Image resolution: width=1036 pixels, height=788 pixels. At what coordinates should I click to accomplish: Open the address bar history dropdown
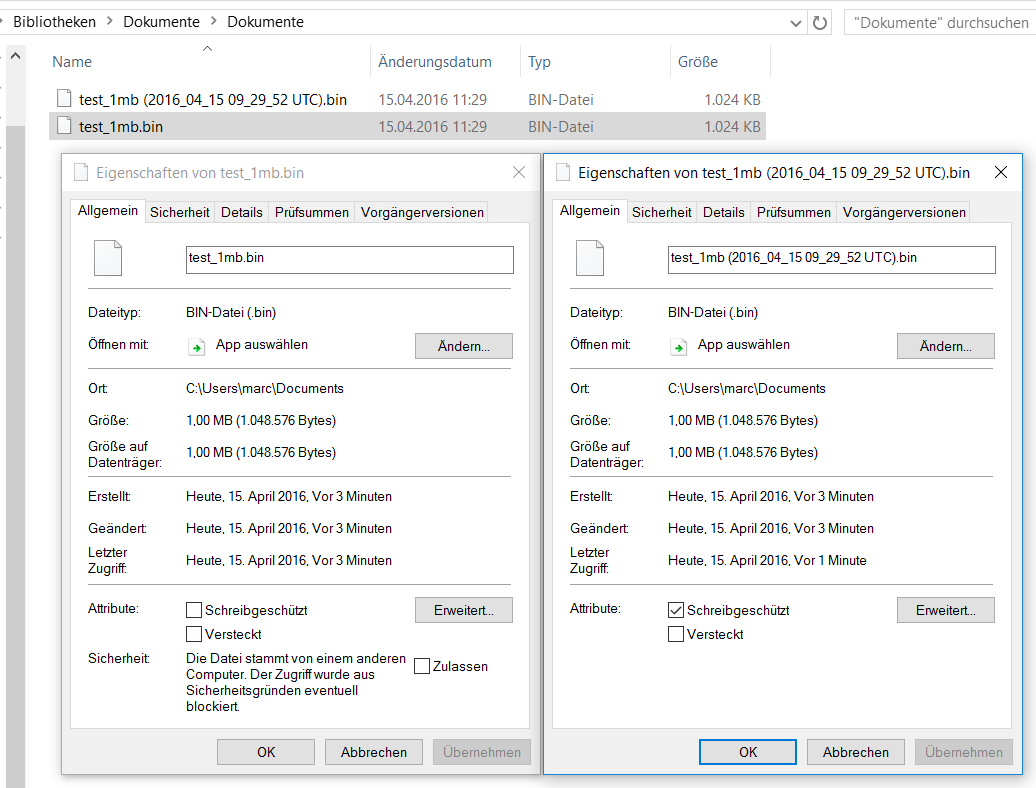point(796,22)
